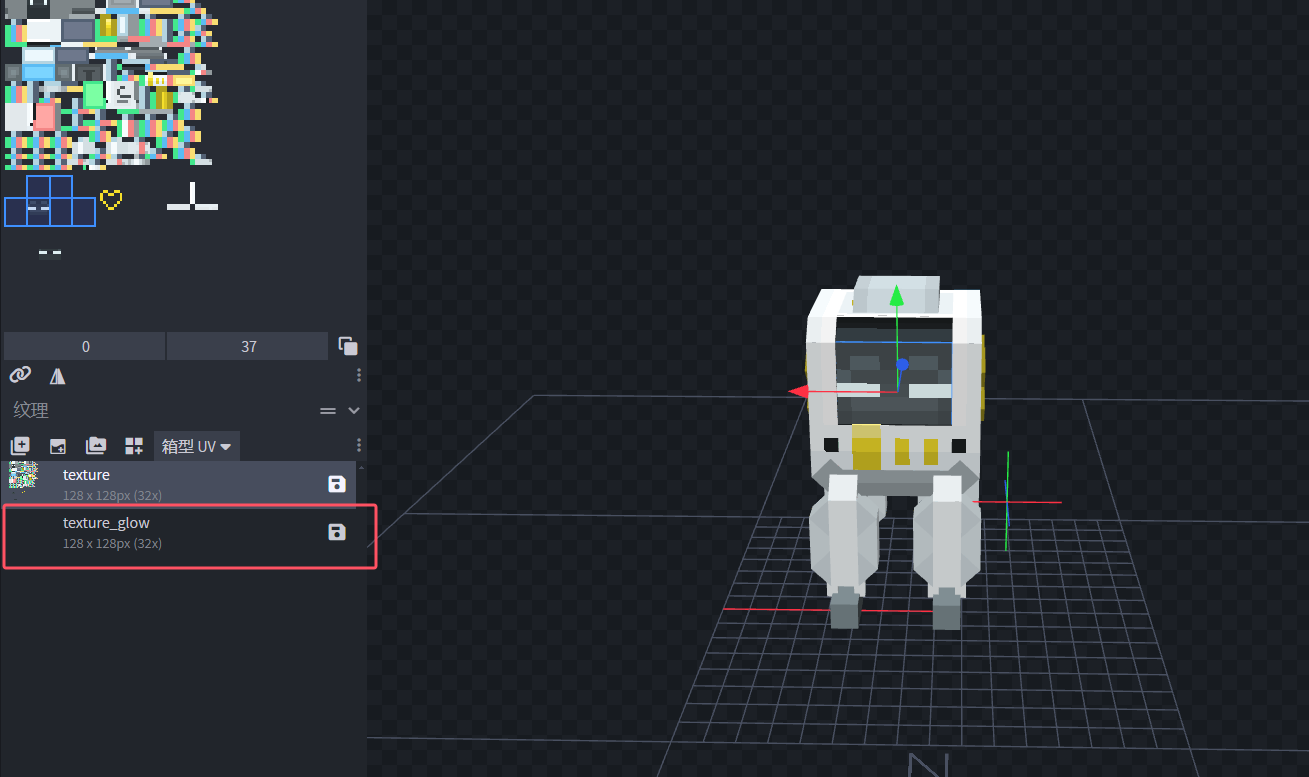Viewport: 1309px width, 777px height.
Task: Click the chain link icon in UV panel
Action: (20, 375)
